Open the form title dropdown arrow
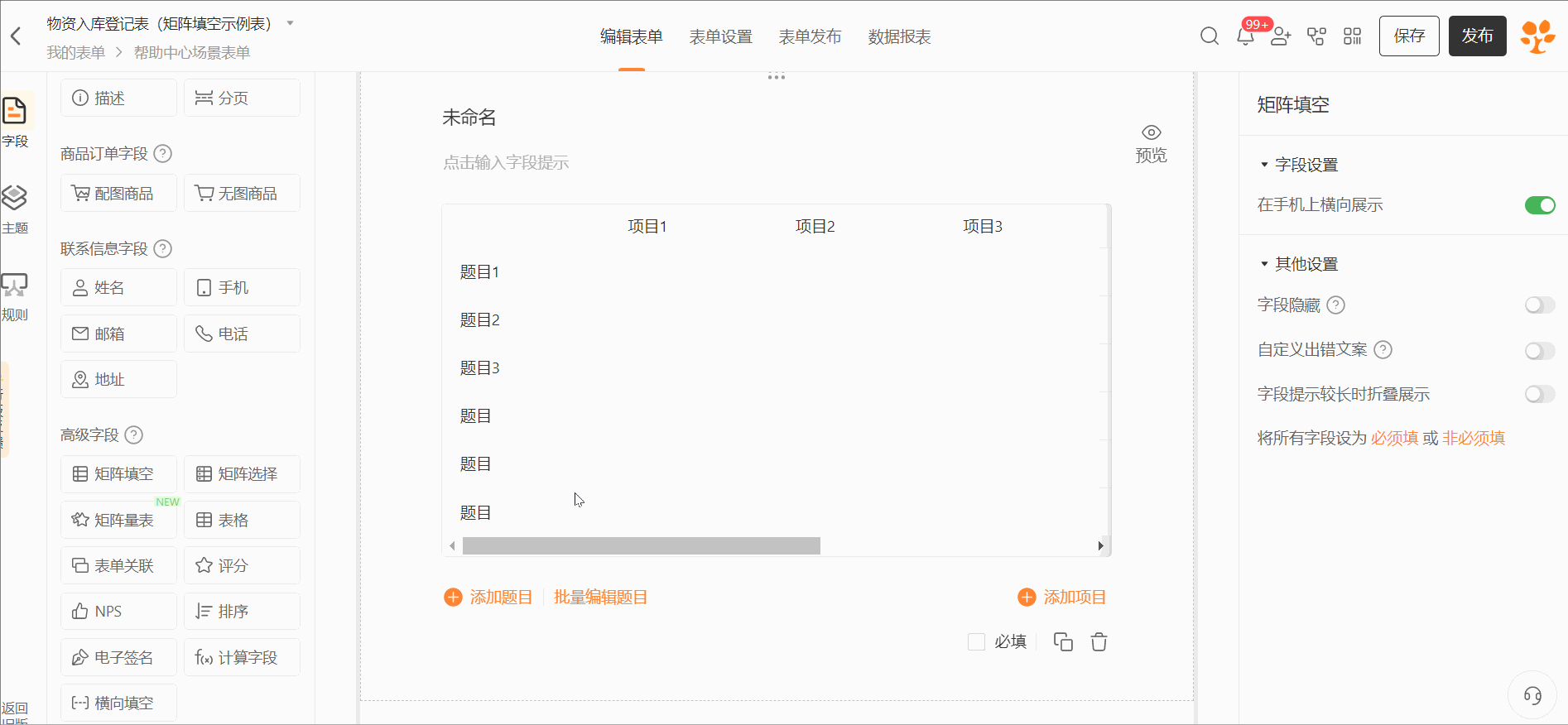Viewport: 1568px width, 725px height. point(291,23)
